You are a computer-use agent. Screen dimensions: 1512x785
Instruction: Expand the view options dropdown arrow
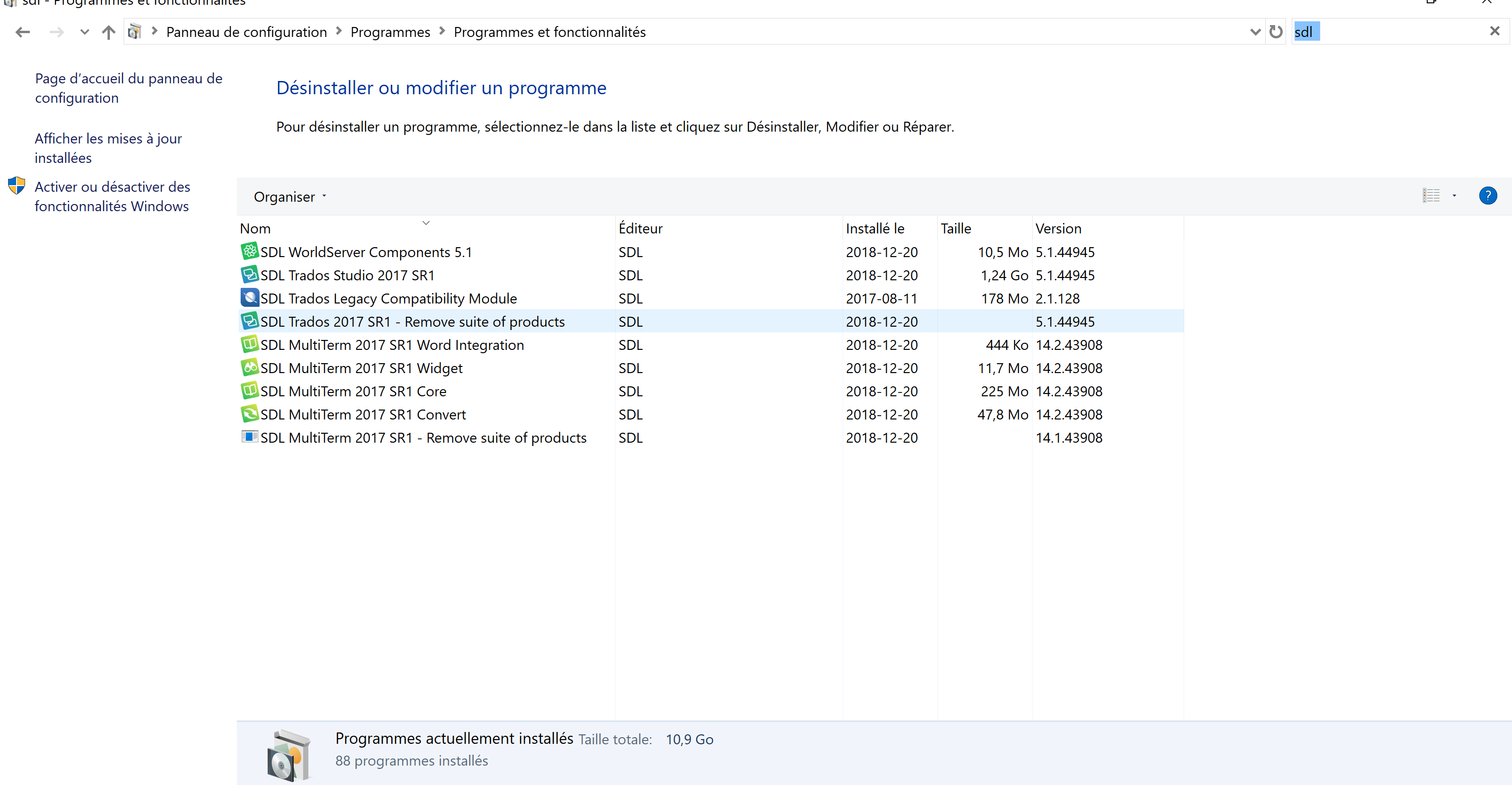point(1455,196)
